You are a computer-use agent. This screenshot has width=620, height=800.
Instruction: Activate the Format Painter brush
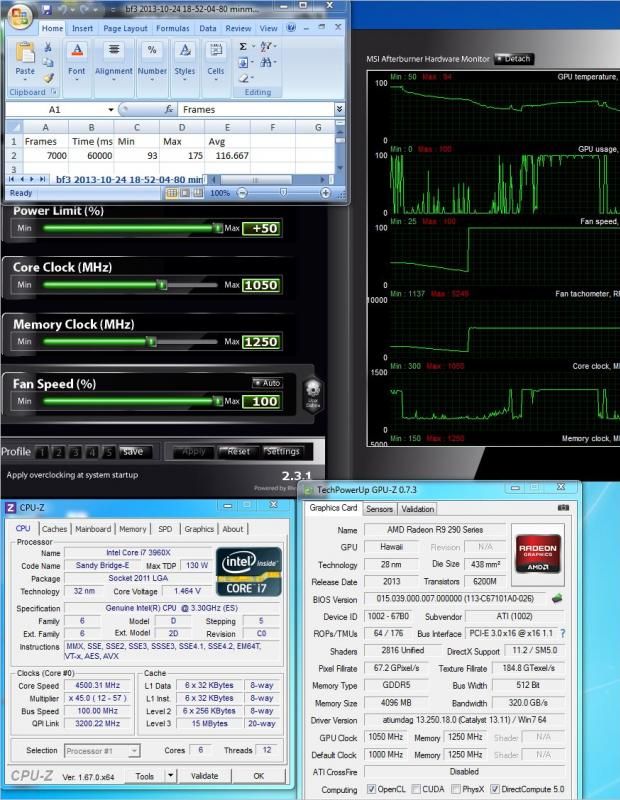(47, 78)
